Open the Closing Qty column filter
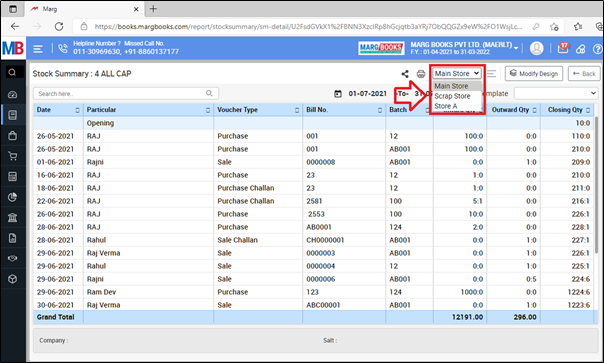 588,110
